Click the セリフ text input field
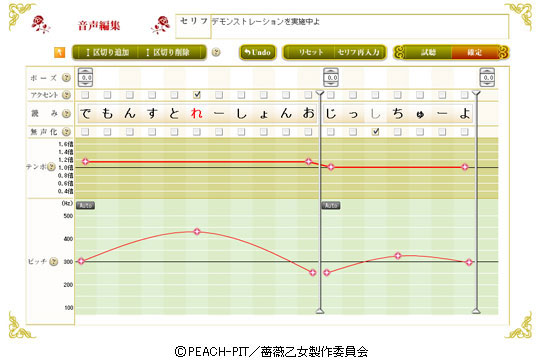This screenshot has width=540, height=360. pos(360,26)
